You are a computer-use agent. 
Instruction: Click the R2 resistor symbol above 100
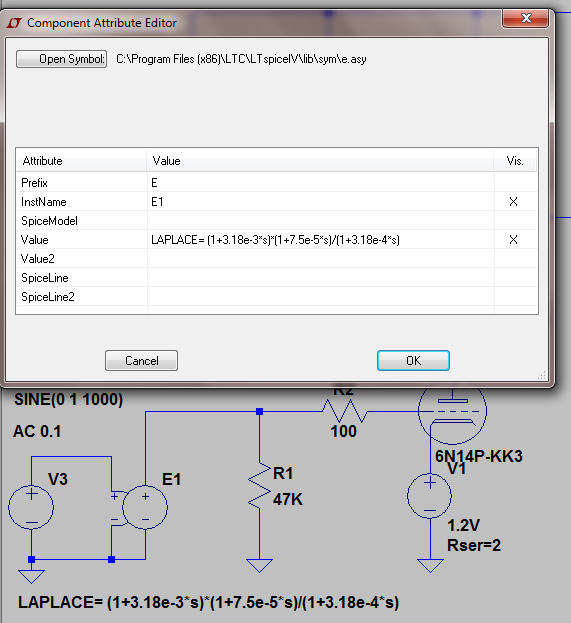click(344, 411)
